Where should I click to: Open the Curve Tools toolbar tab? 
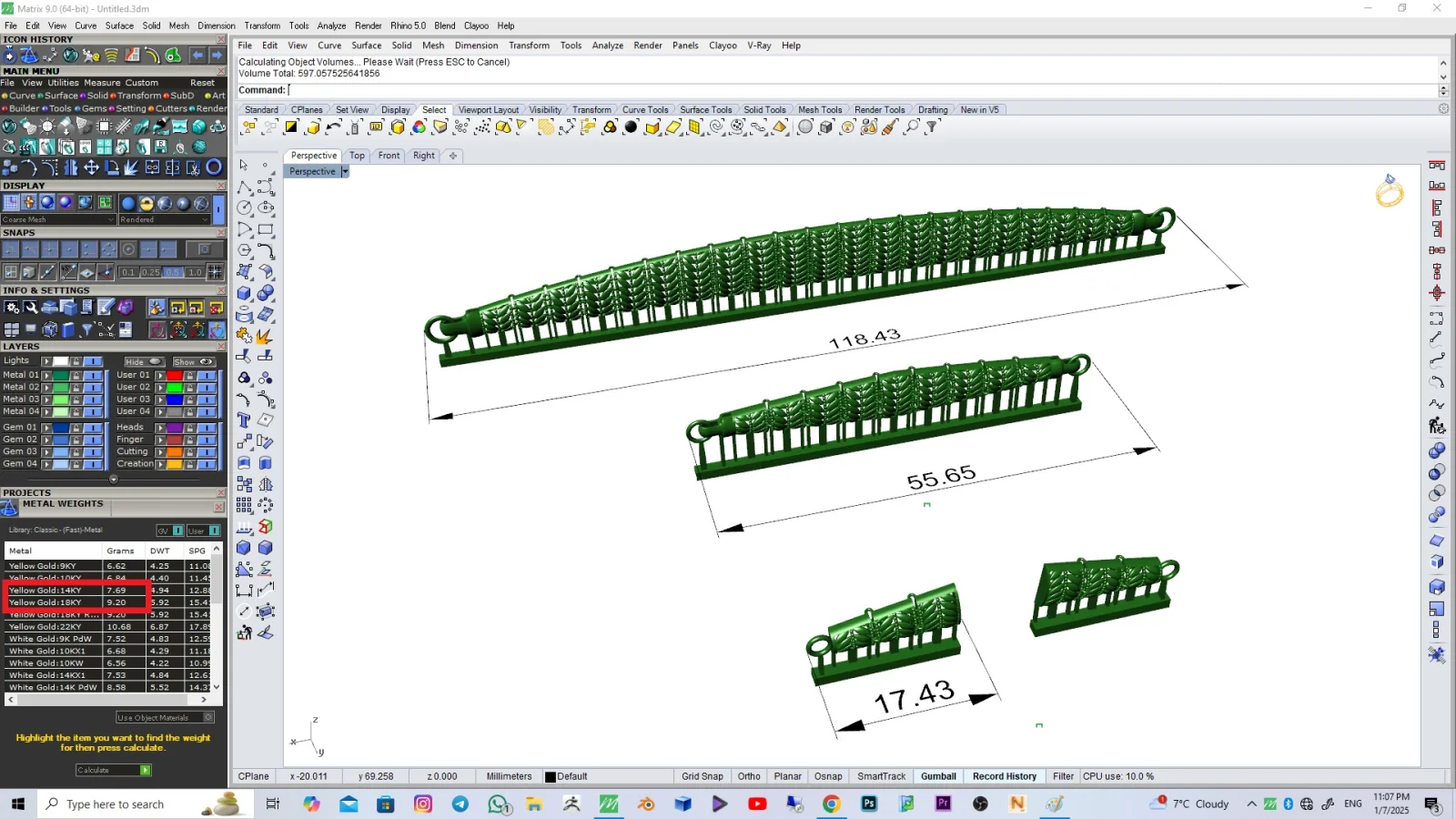[645, 110]
